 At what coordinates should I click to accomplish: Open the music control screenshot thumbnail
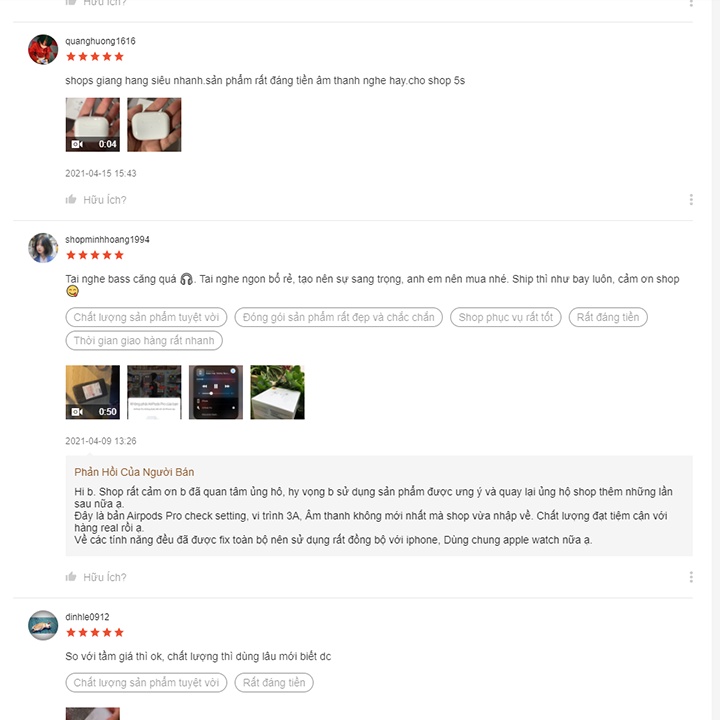216,392
